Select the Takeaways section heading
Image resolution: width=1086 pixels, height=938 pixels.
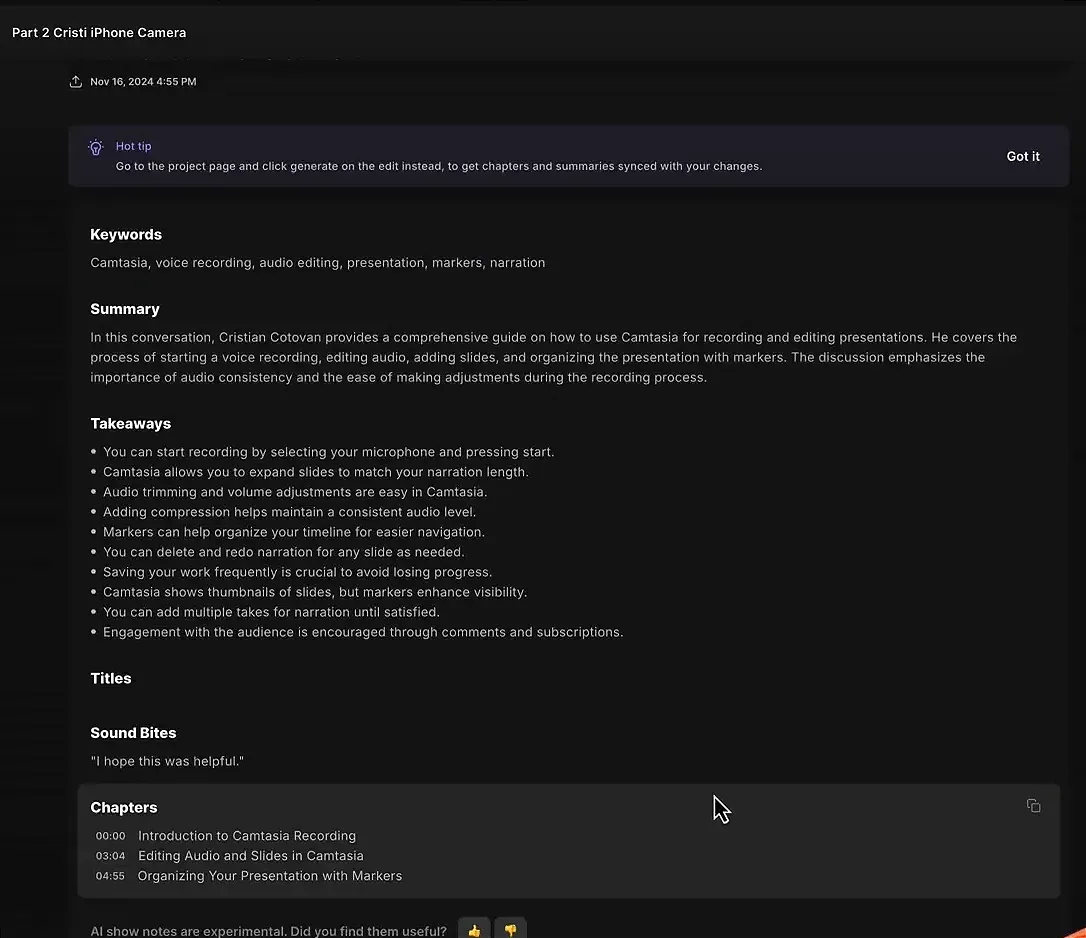[130, 423]
